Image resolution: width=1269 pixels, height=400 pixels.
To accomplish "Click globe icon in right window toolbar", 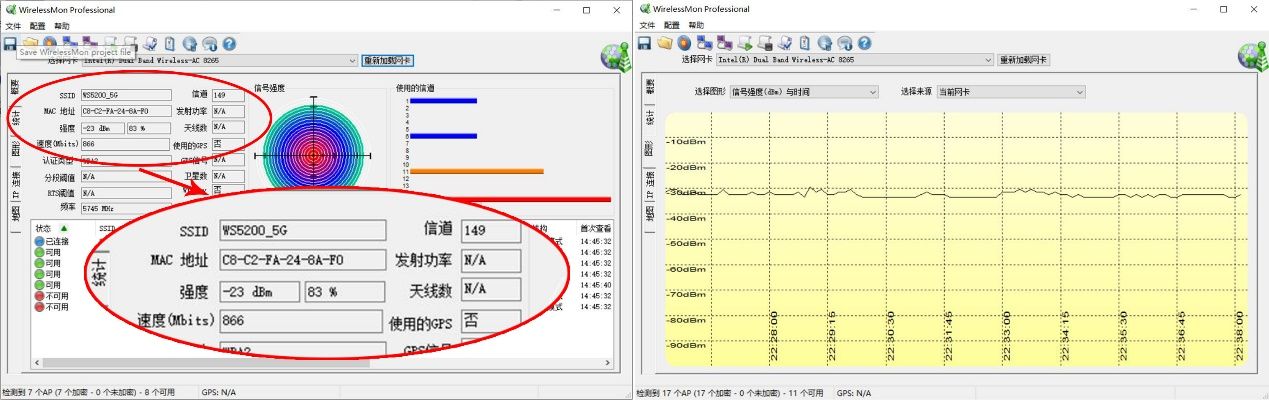I will pos(824,43).
